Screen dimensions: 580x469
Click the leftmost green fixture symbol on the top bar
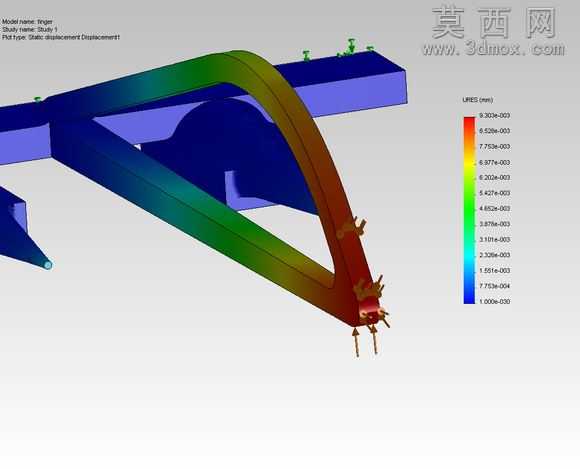click(x=306, y=55)
